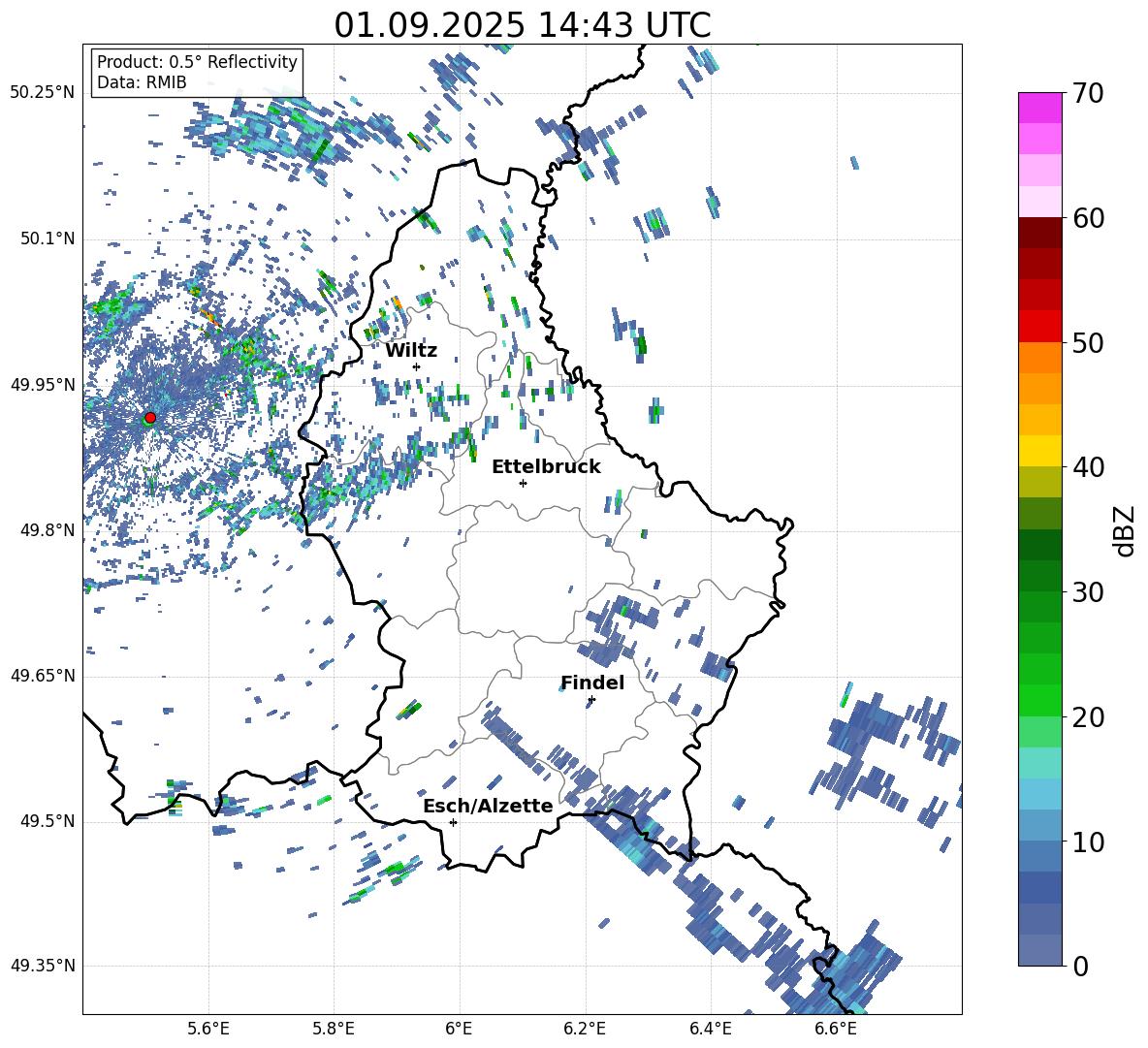Click the Findel city label

tap(592, 683)
